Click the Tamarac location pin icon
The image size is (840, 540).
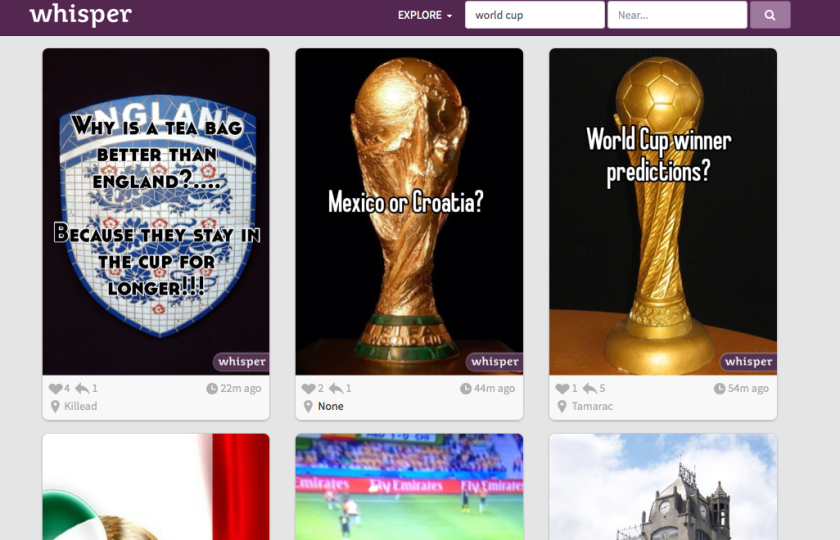click(x=562, y=406)
